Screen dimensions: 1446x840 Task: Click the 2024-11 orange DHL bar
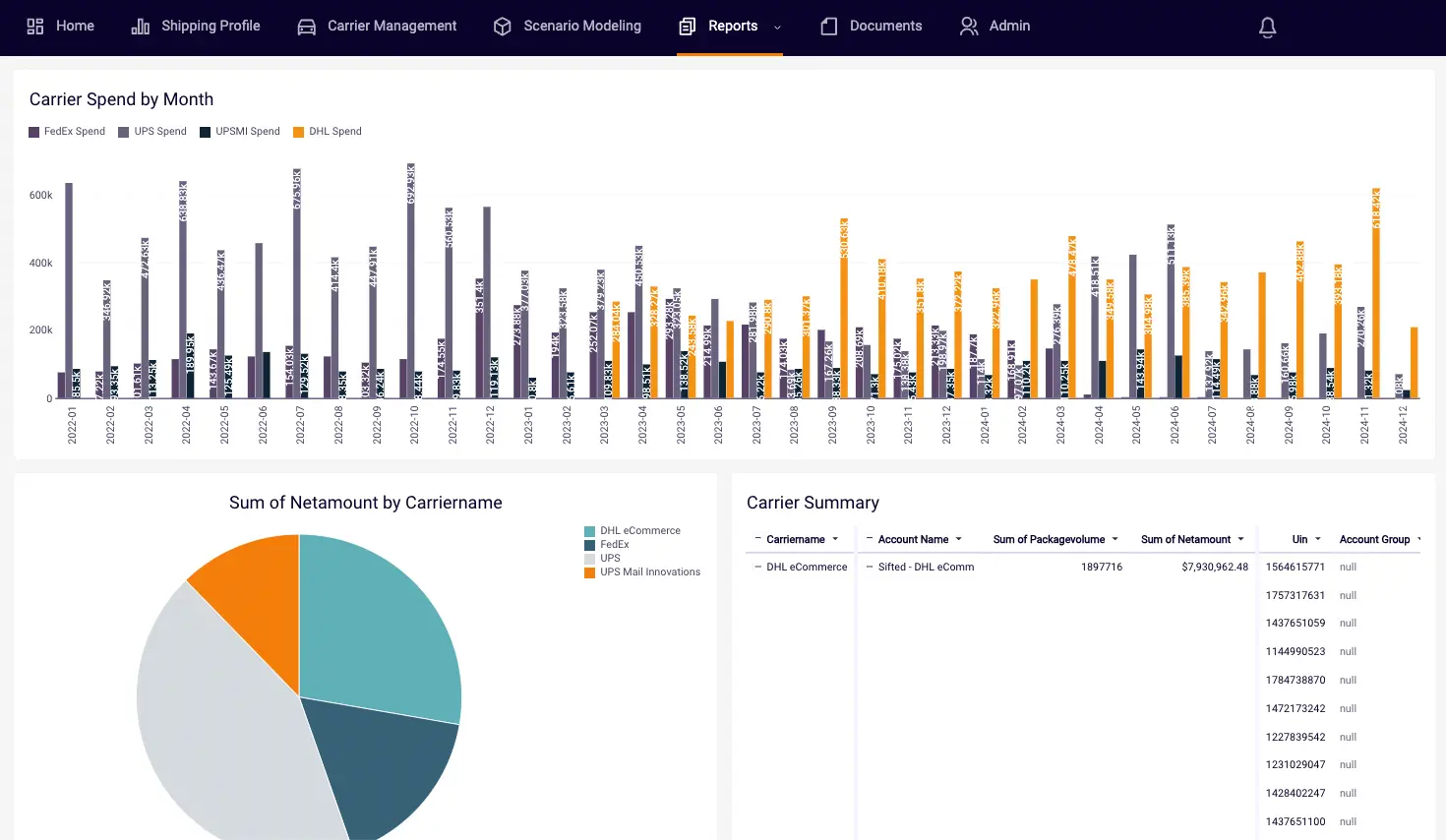(x=1376, y=293)
